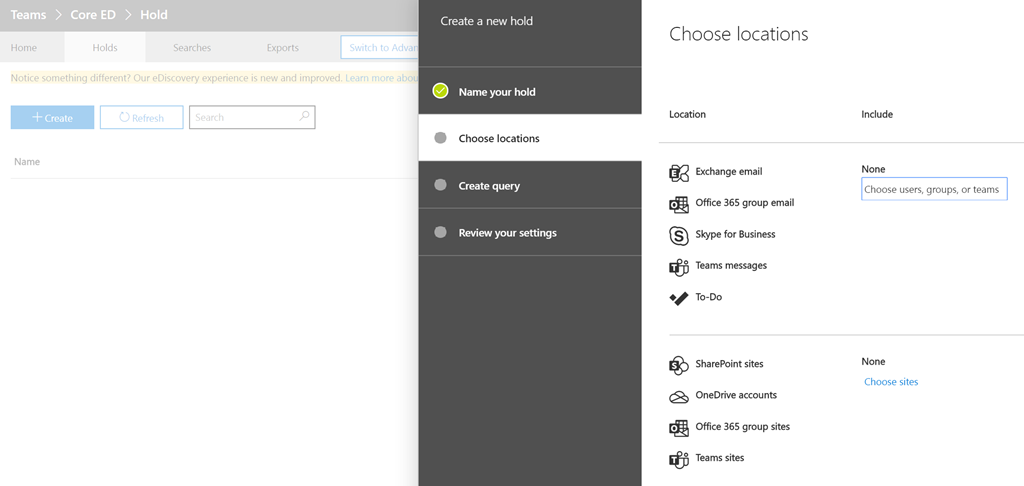
Task: Go to the Create query step
Action: coord(489,185)
